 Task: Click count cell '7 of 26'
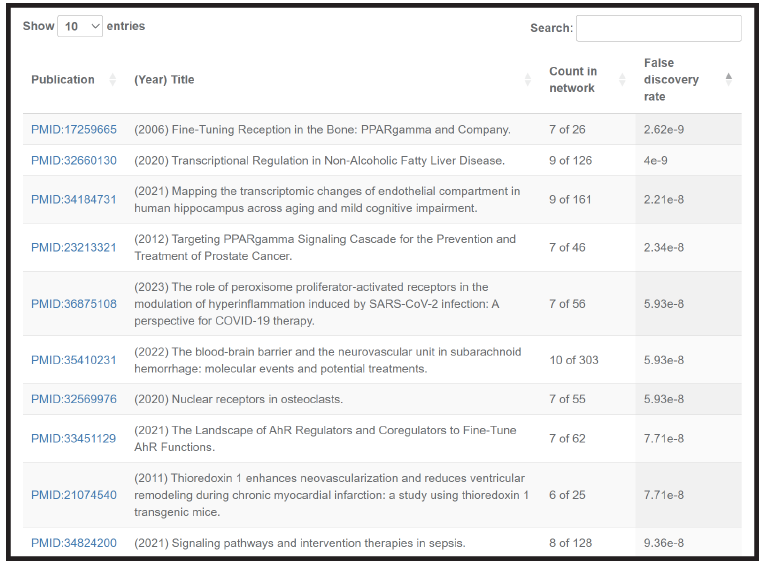pos(567,130)
